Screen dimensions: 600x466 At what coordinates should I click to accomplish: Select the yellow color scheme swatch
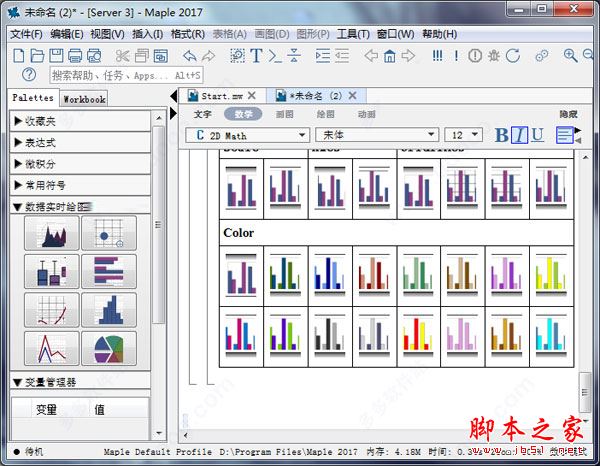pyautogui.click(x=551, y=275)
